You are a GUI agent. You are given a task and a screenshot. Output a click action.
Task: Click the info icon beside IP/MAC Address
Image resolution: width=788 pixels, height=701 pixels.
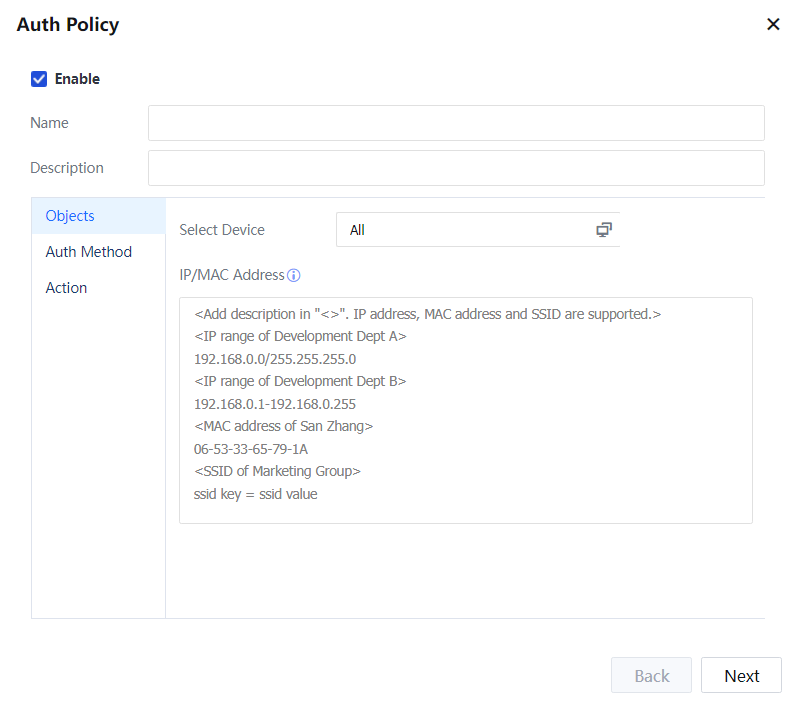coord(294,276)
